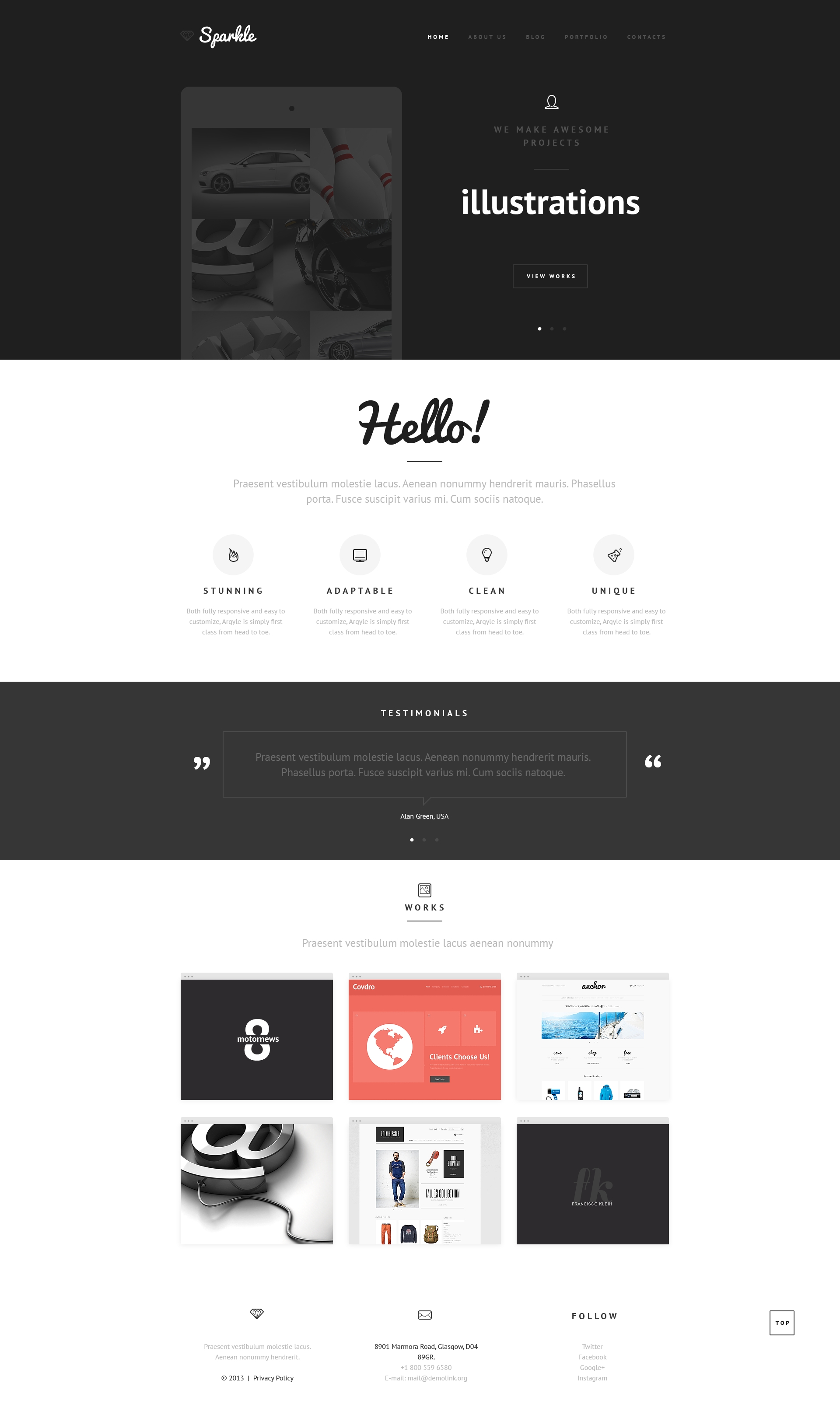Click the About Us navigation link
This screenshot has height=1422, width=840.
click(x=486, y=37)
